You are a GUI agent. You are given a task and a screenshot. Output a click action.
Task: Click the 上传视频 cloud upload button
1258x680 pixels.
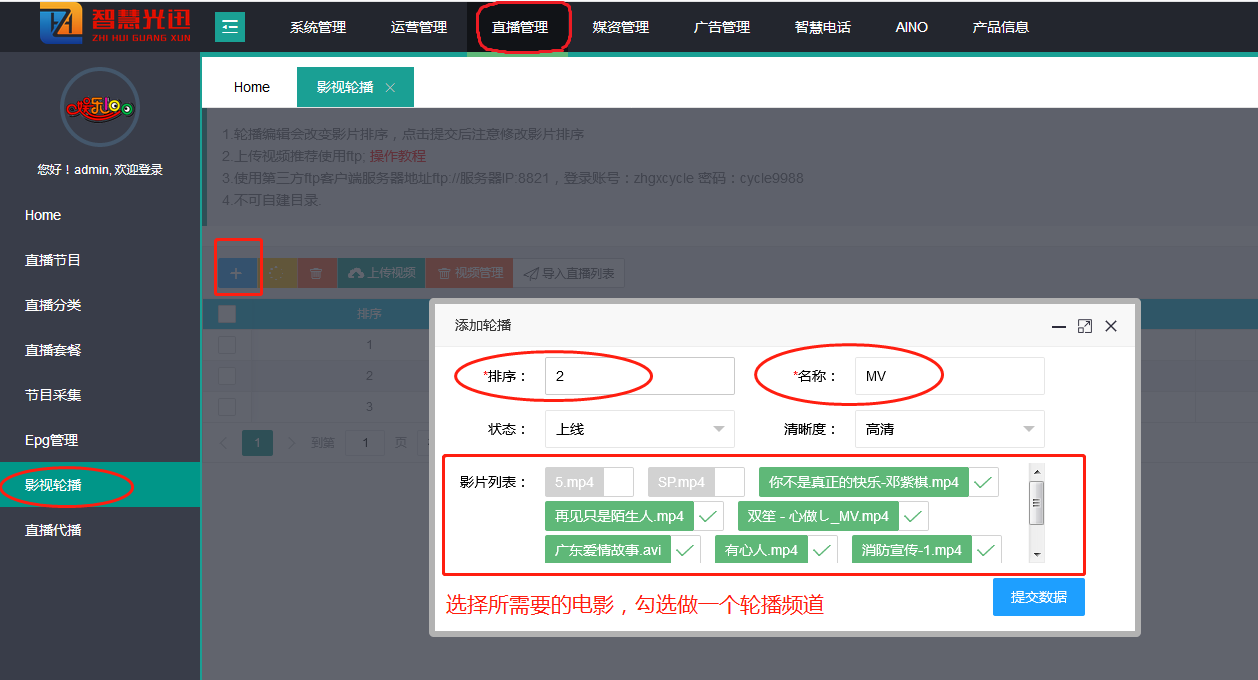click(x=381, y=273)
